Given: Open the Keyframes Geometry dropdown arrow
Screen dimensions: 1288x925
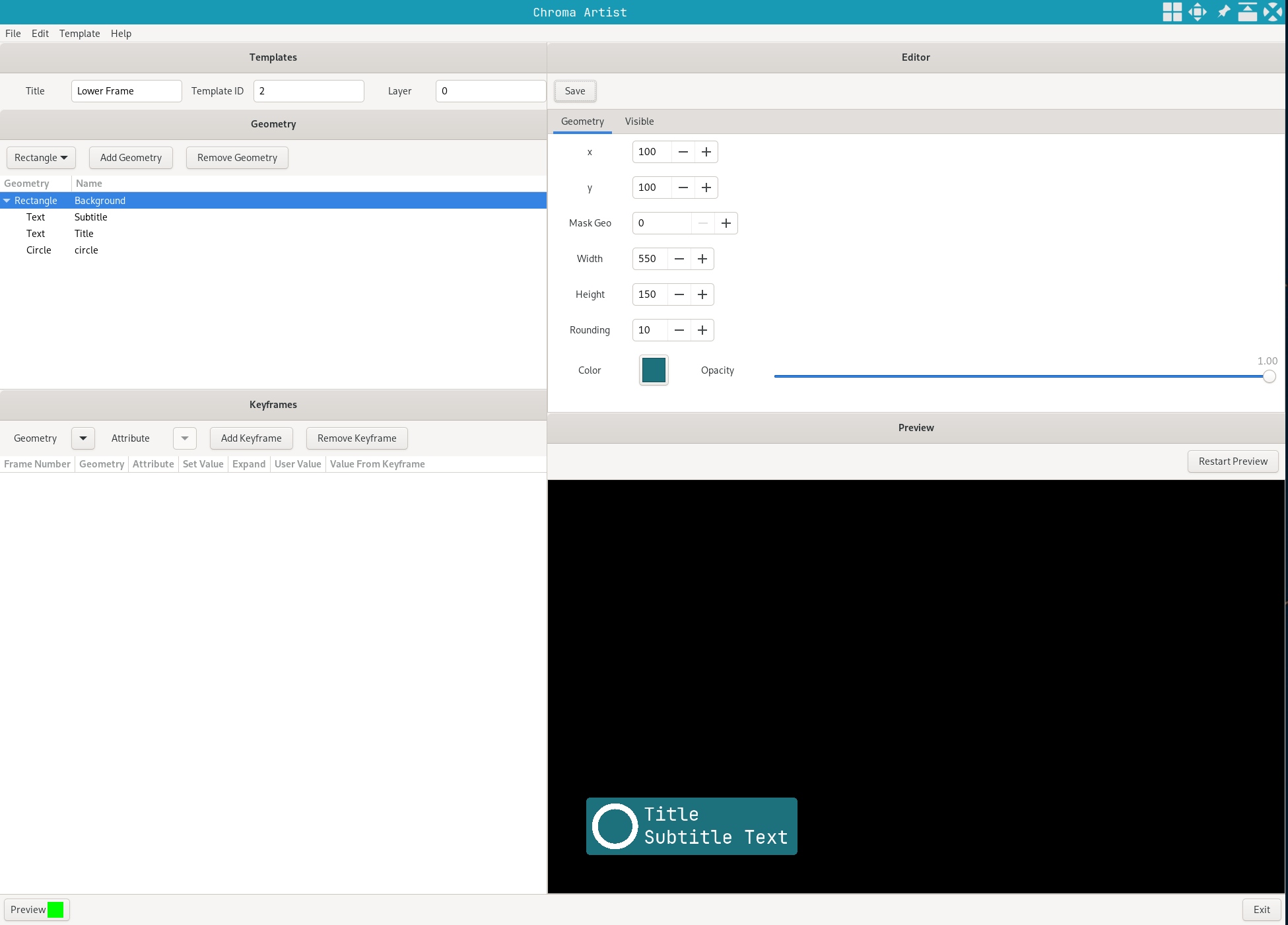Looking at the screenshot, I should coord(83,438).
